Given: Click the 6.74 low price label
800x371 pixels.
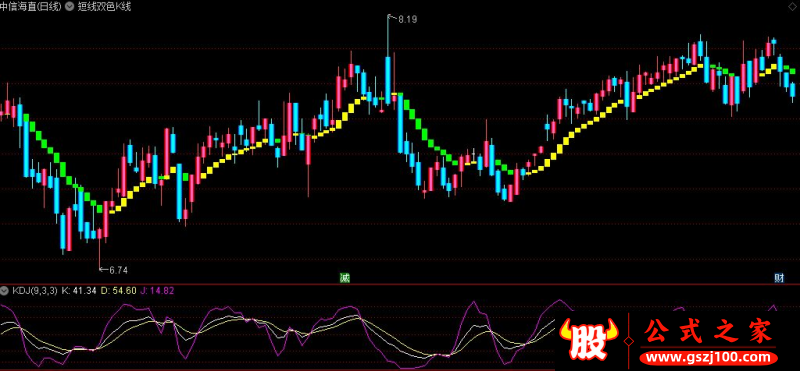Looking at the screenshot, I should [x=119, y=270].
